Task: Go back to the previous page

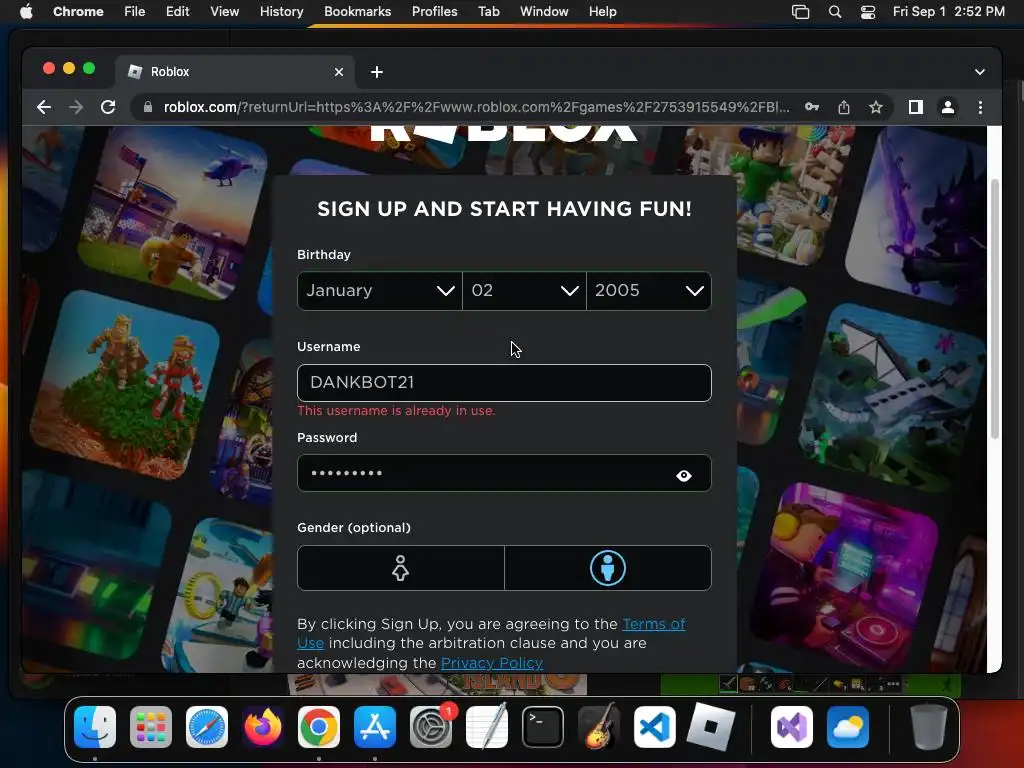Action: tap(44, 107)
